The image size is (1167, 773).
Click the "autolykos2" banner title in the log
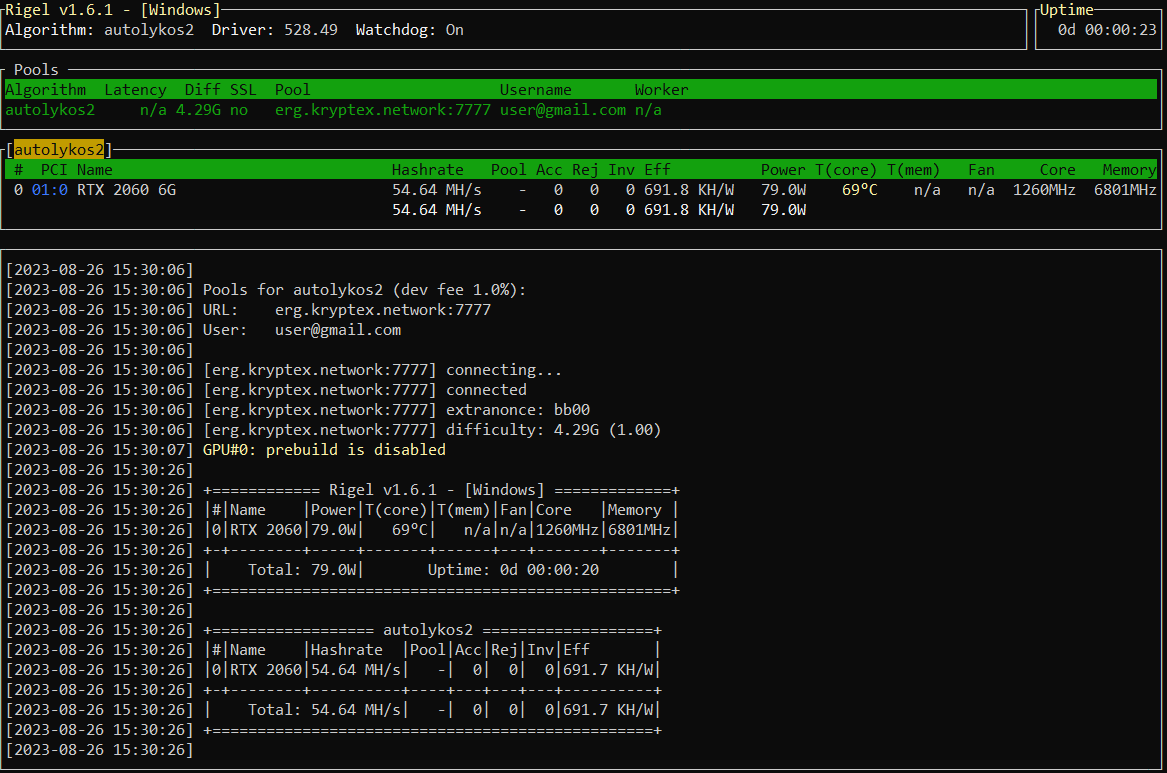[x=428, y=630]
